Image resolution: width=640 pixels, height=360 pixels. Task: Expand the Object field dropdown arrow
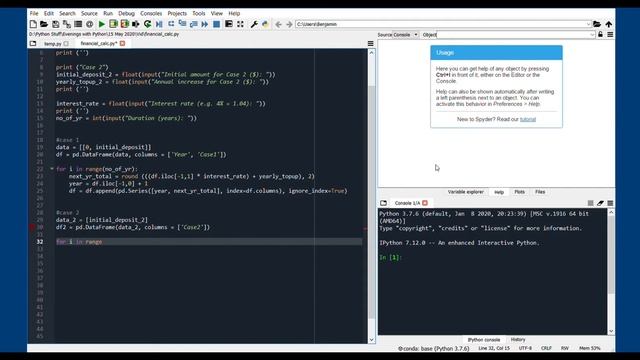592,35
